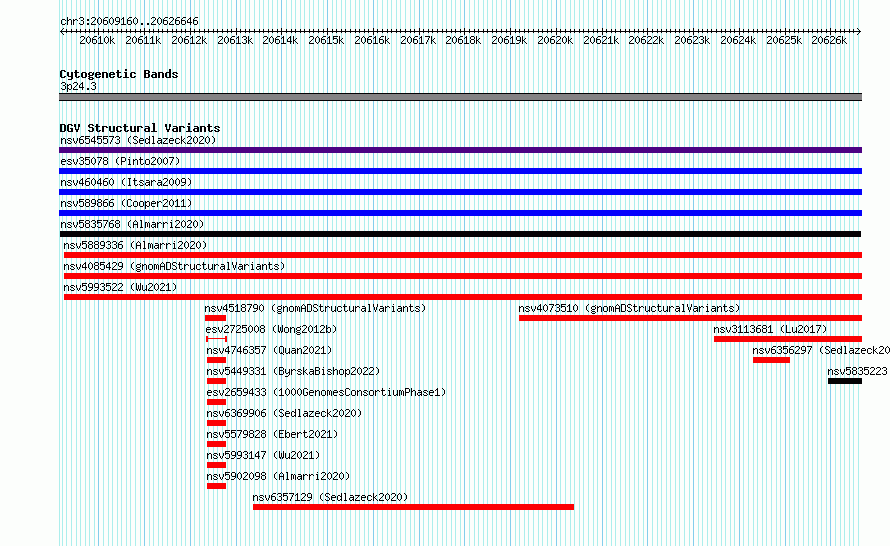Open nsv5889336 (Almarri2020) variant label

135,245
